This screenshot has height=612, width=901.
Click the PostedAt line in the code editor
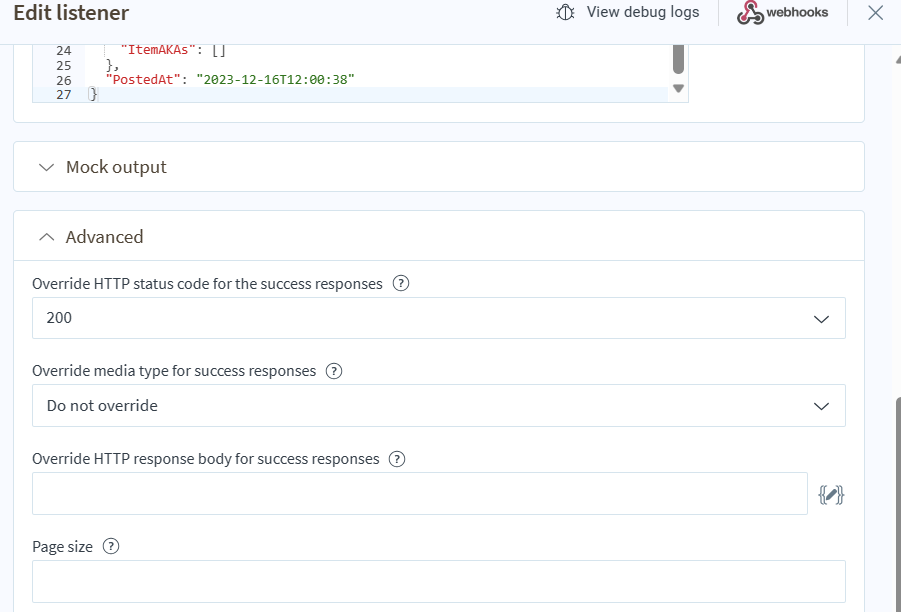230,79
